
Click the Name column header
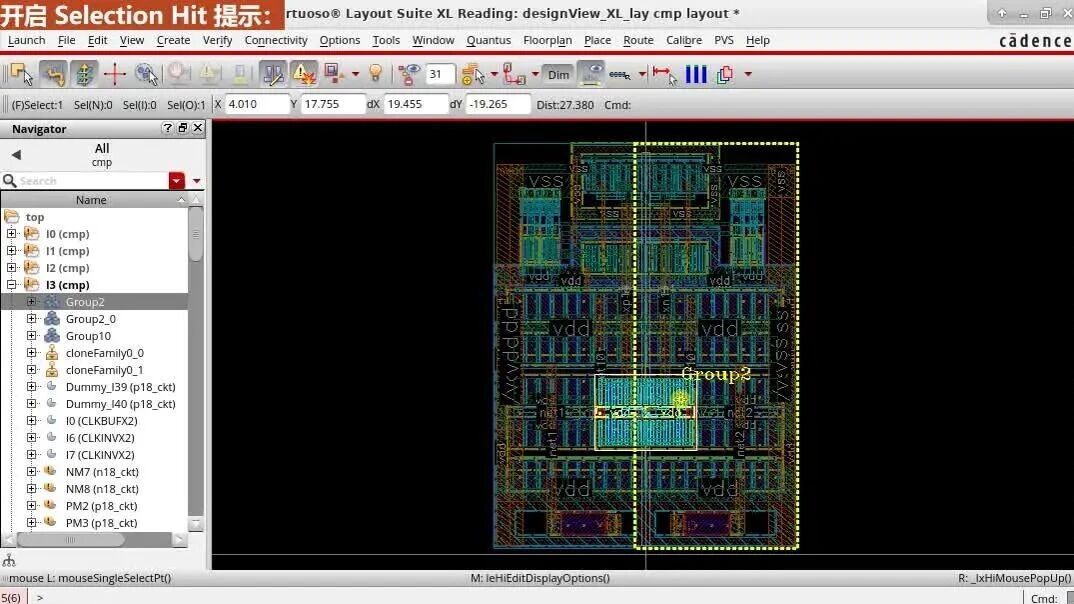[x=91, y=200]
